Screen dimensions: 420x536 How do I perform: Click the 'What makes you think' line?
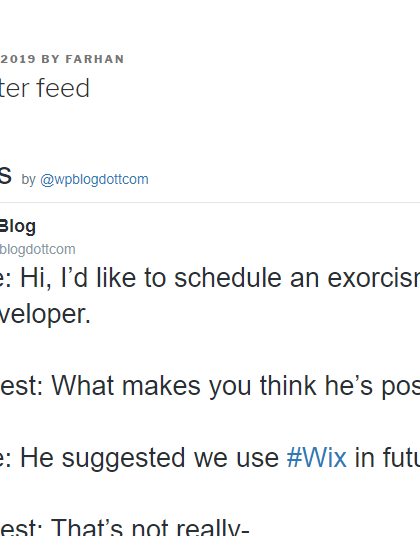210,386
